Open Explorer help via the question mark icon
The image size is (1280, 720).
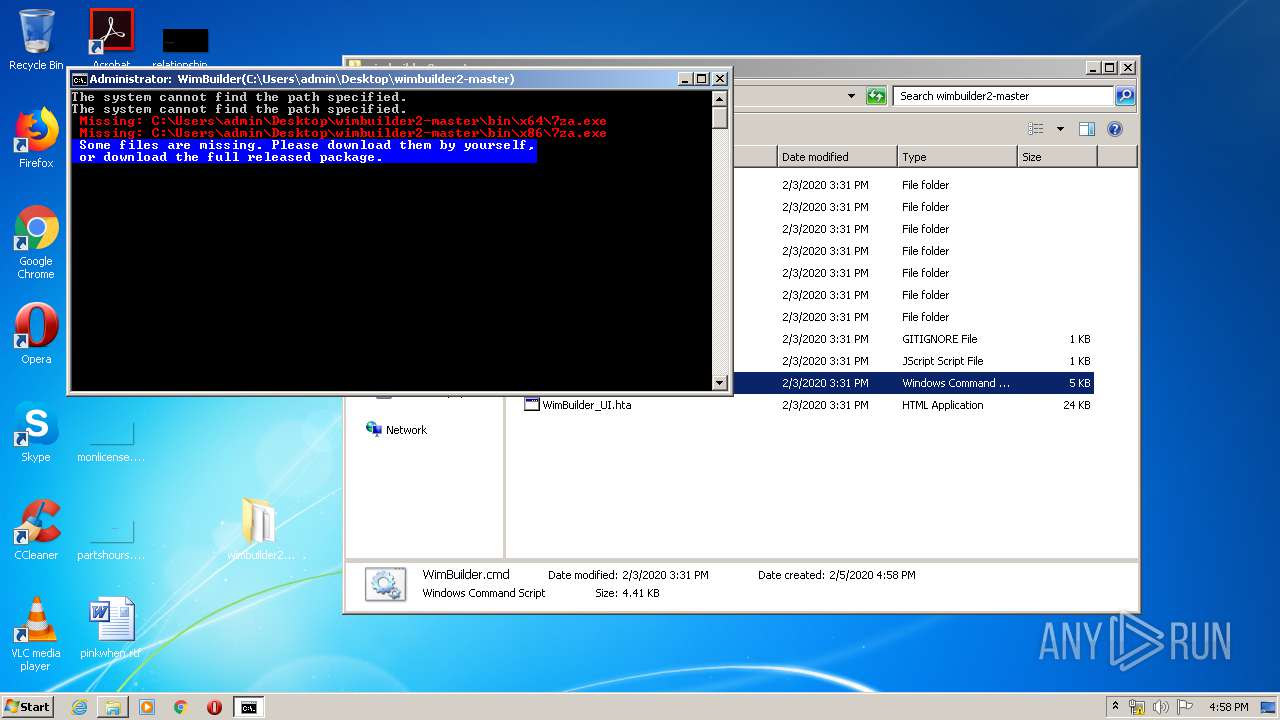point(1115,129)
